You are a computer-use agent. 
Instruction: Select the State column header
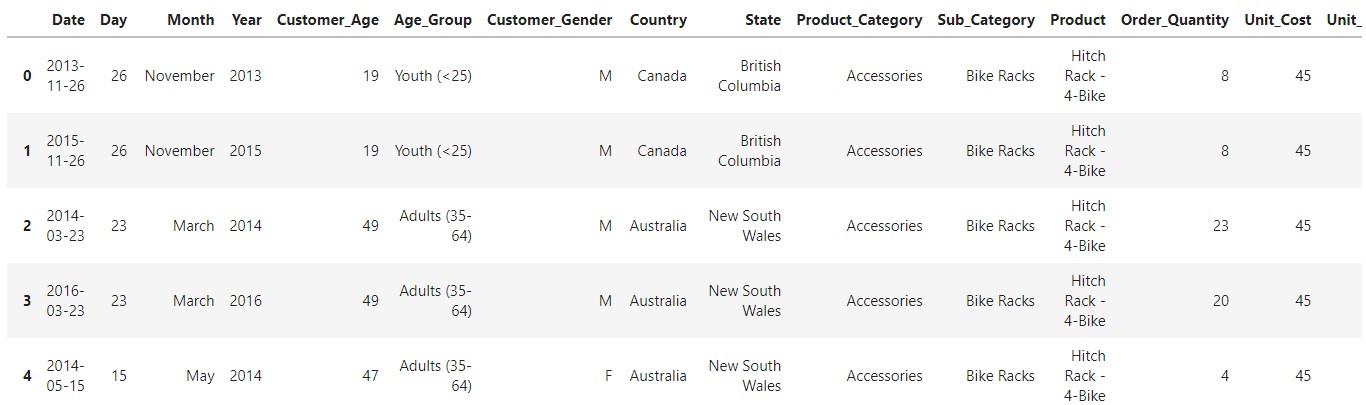pos(763,20)
